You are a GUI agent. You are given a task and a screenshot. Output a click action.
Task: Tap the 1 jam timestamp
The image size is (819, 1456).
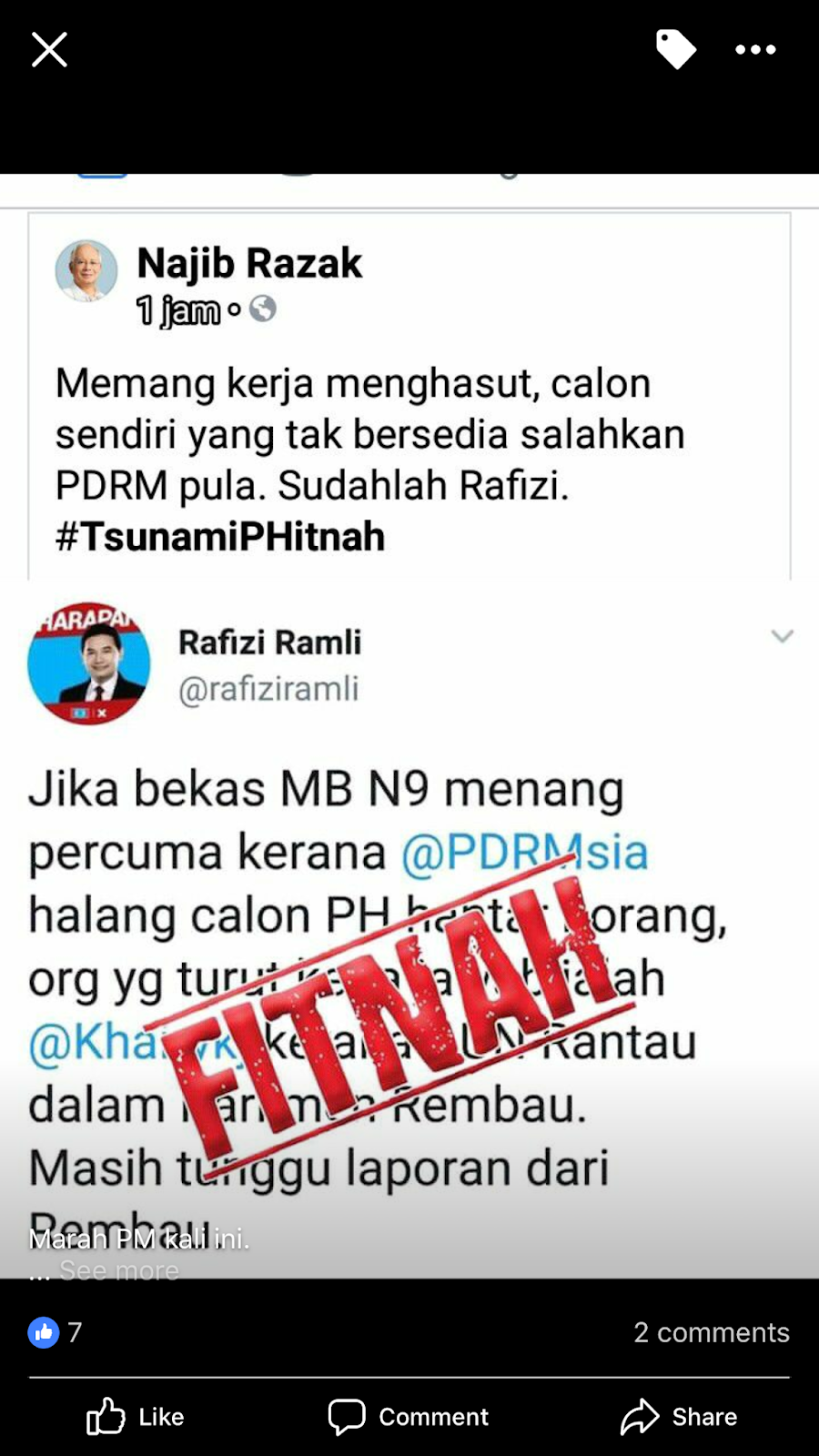[178, 310]
